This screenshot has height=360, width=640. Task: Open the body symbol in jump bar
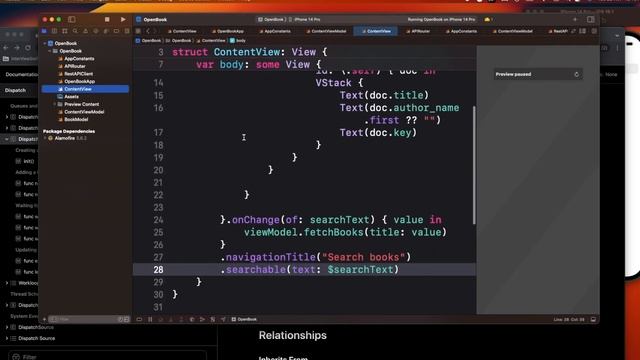[x=238, y=40]
